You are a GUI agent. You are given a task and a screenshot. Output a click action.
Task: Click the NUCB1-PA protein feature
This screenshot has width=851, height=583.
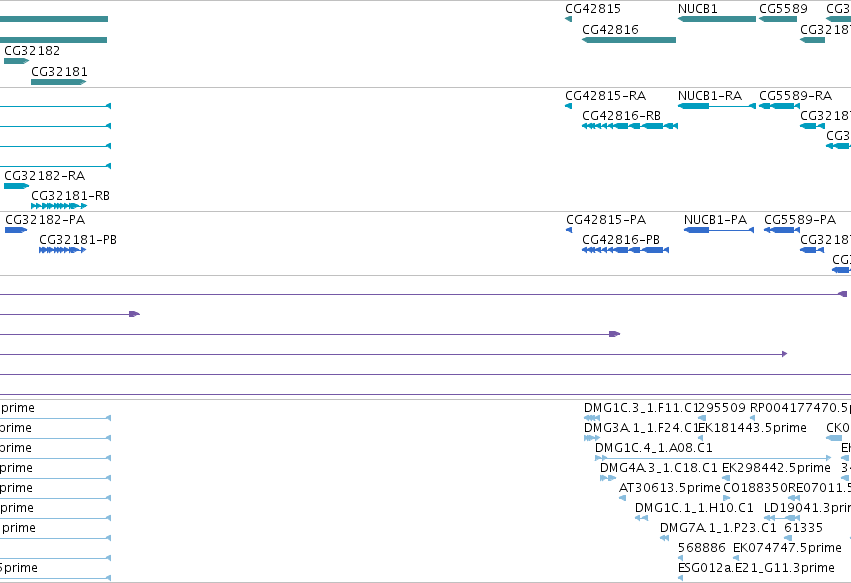(719, 230)
